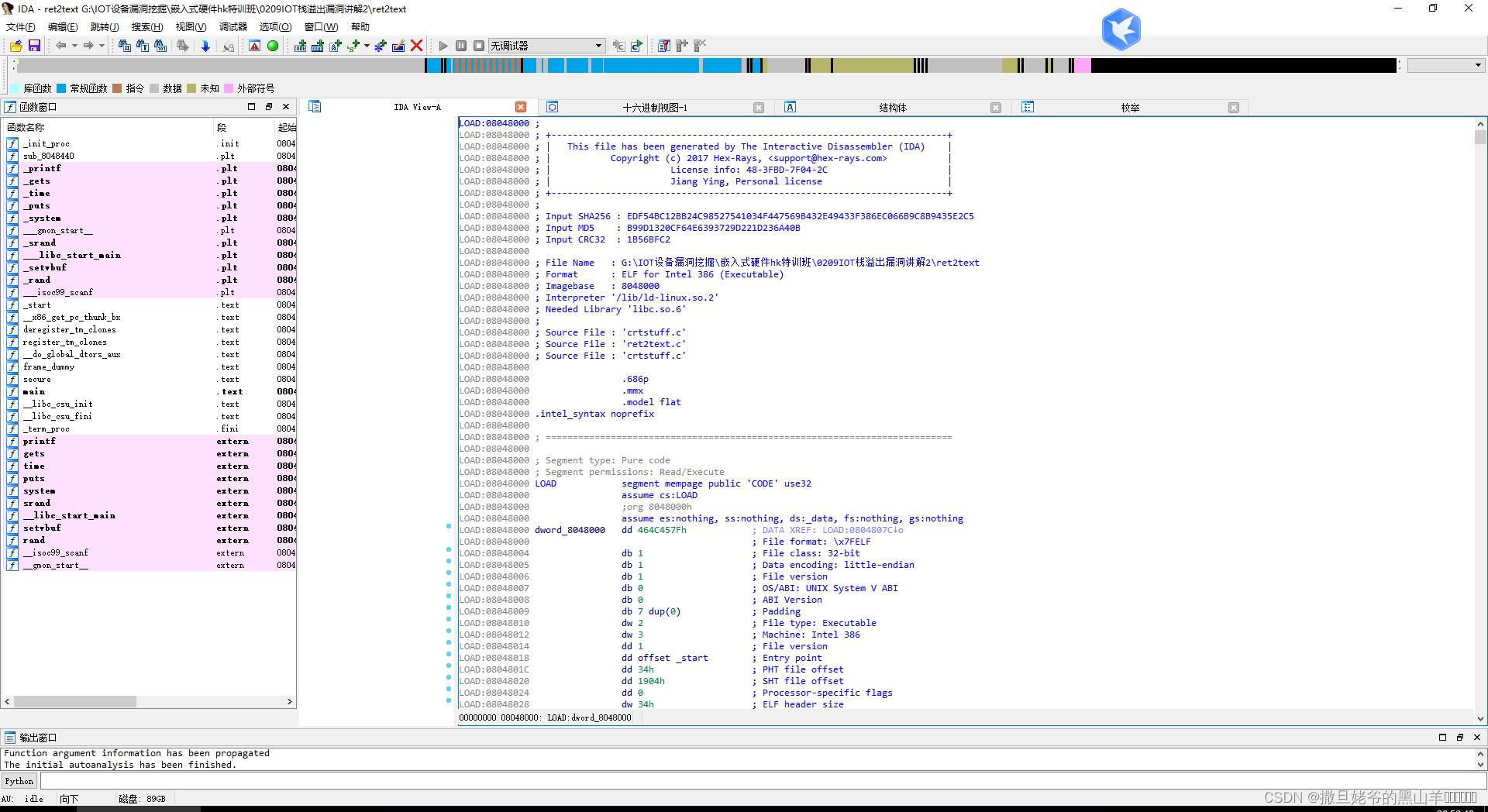This screenshot has height=812, width=1488.
Task: Float the 输出窗口 panel with restore button
Action: pyautogui.click(x=1459, y=738)
